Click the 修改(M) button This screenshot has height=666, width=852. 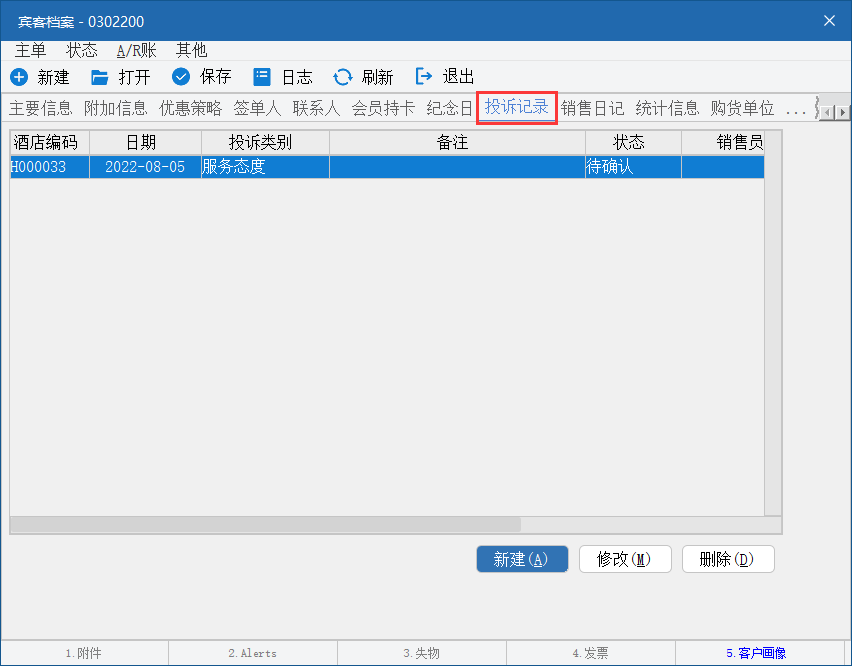[x=625, y=559]
